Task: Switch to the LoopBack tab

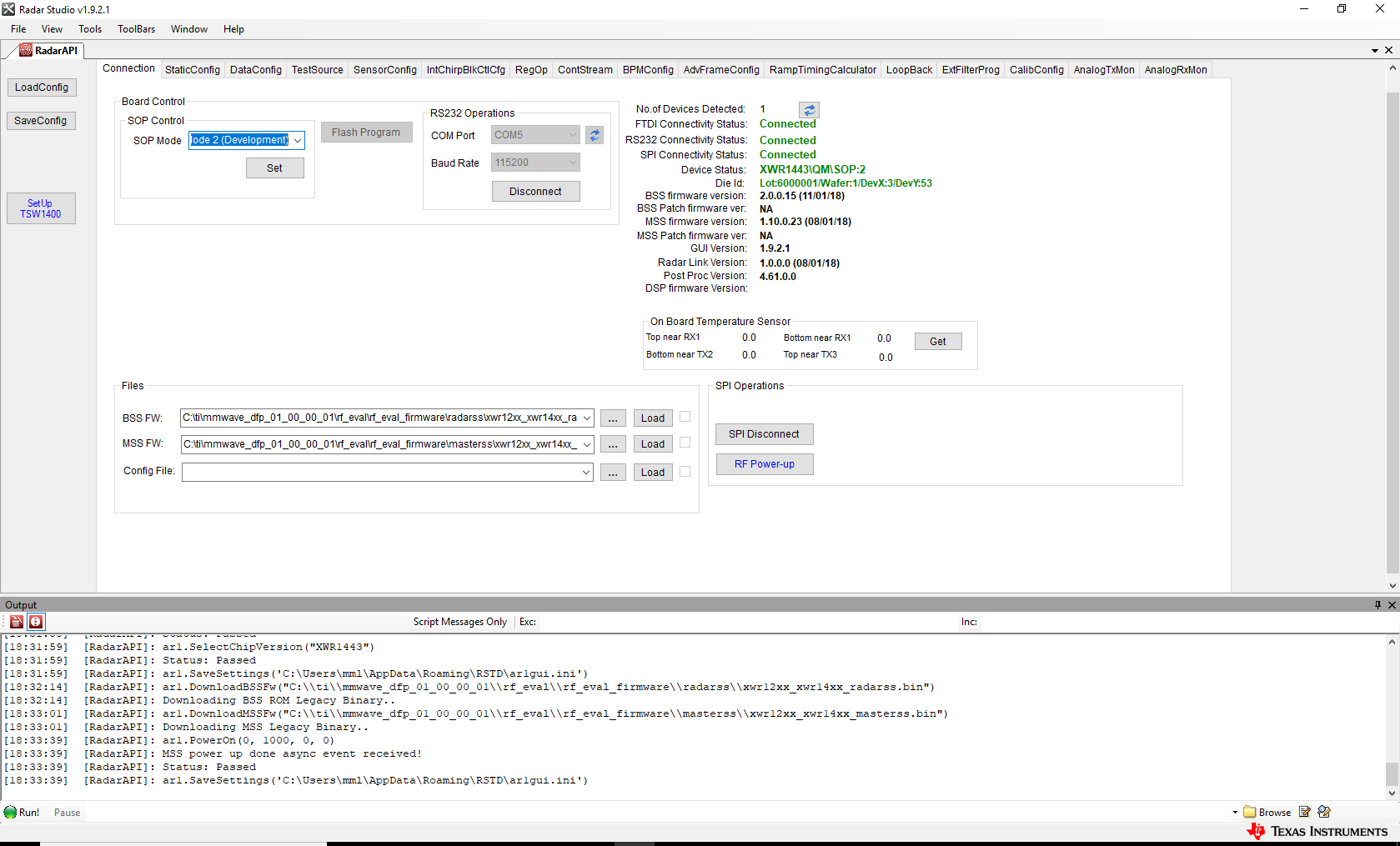Action: pyautogui.click(x=910, y=70)
